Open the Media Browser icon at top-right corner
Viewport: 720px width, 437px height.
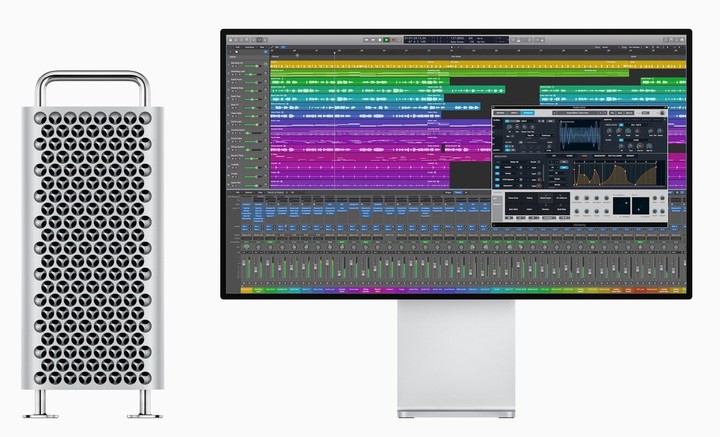(x=682, y=40)
